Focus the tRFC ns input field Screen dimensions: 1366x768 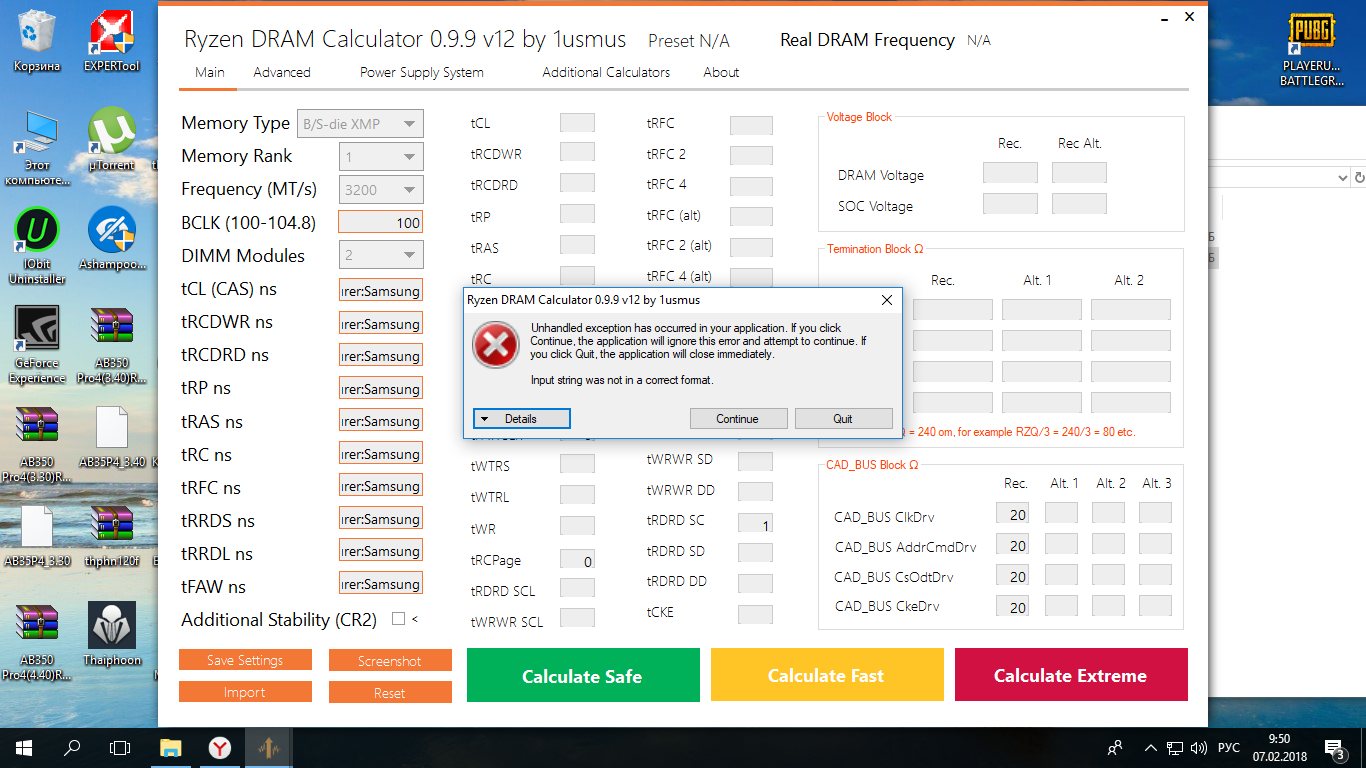tap(381, 486)
